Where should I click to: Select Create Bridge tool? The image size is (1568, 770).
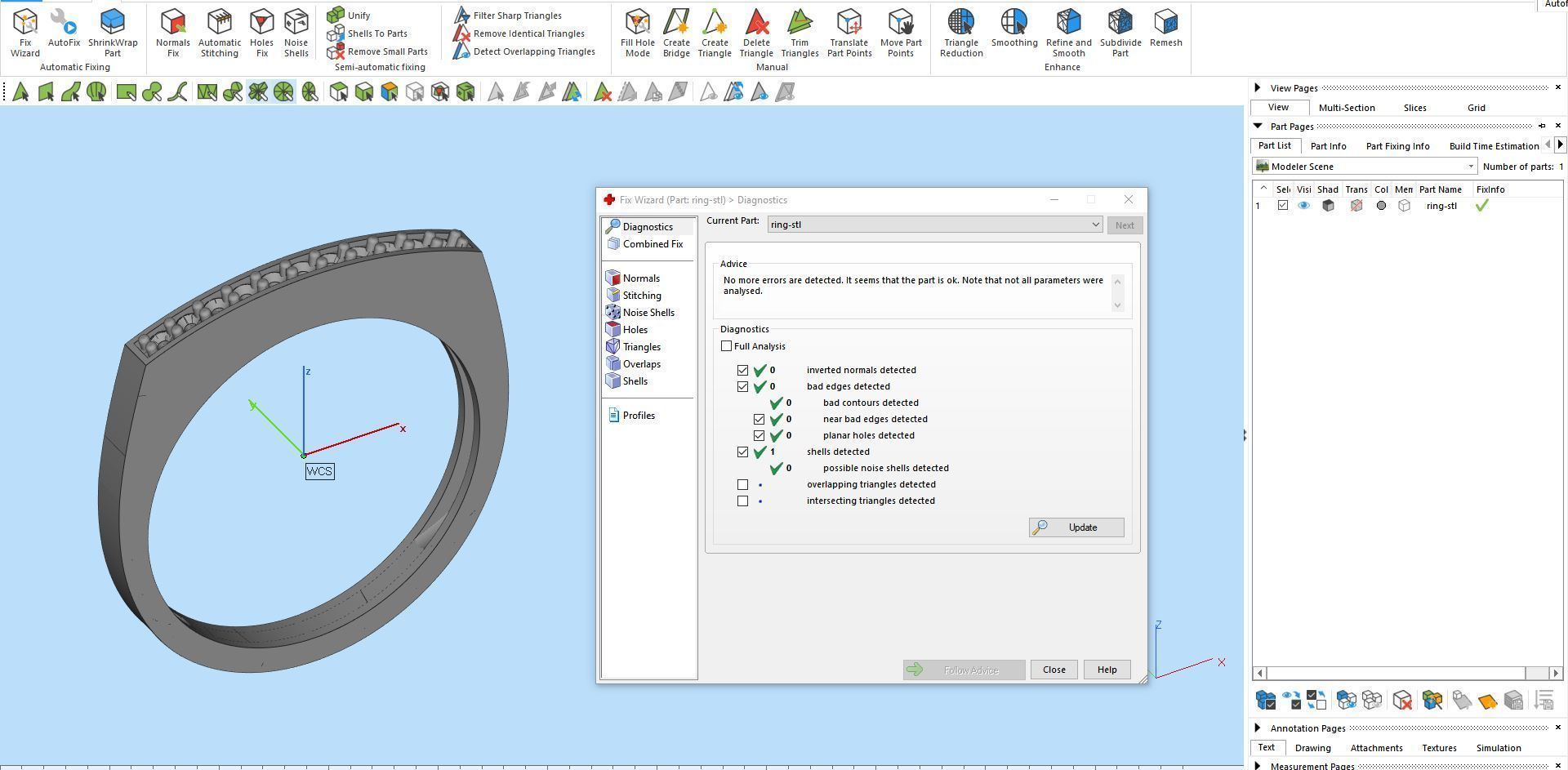676,33
